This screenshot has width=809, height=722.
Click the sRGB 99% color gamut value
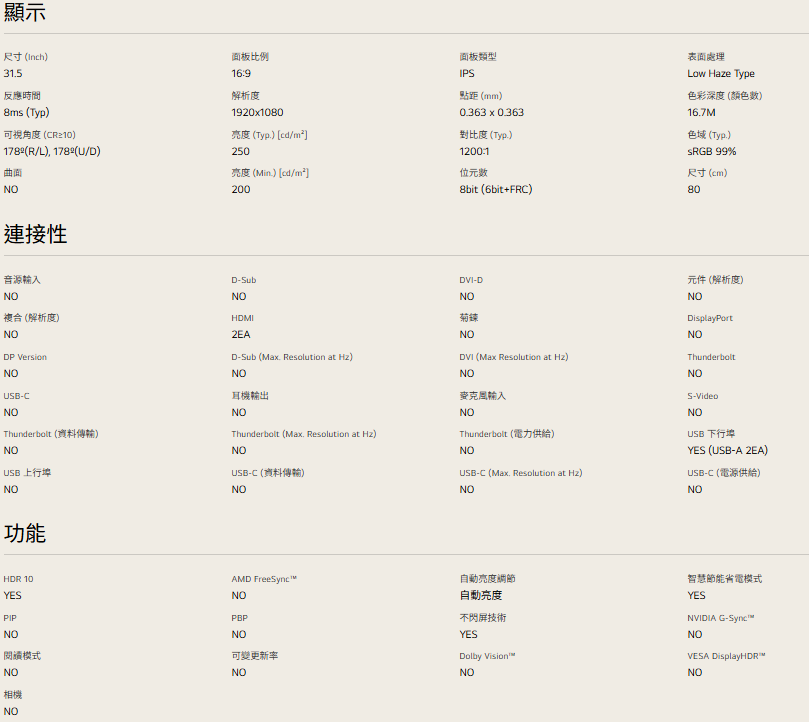coord(711,152)
